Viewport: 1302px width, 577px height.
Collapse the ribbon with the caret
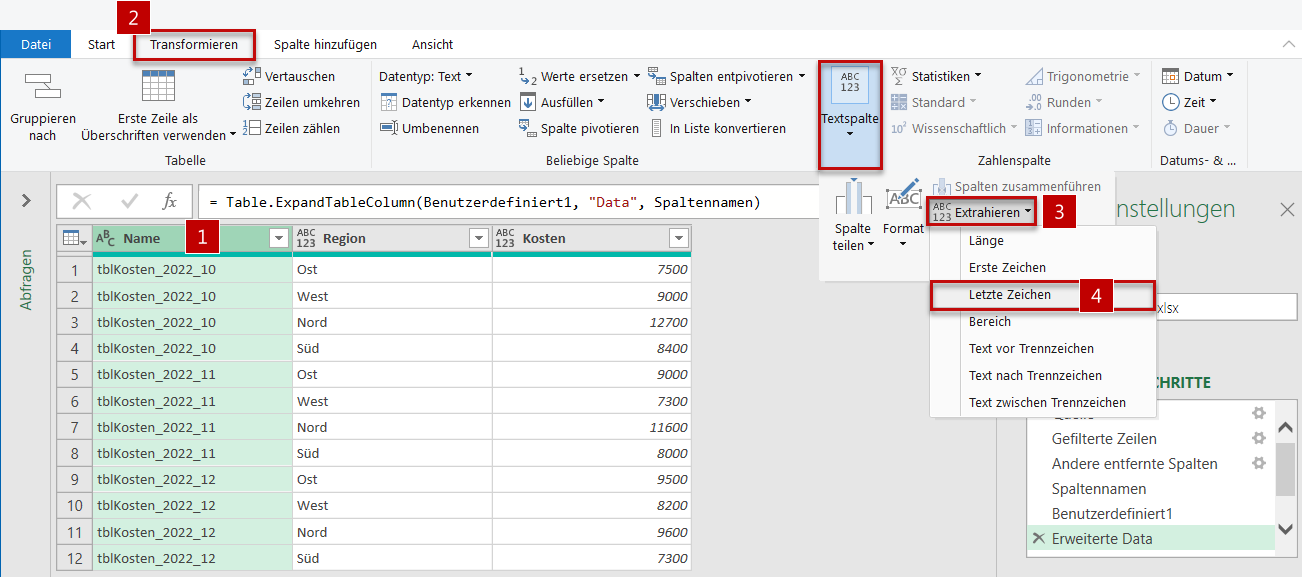tap(1287, 45)
